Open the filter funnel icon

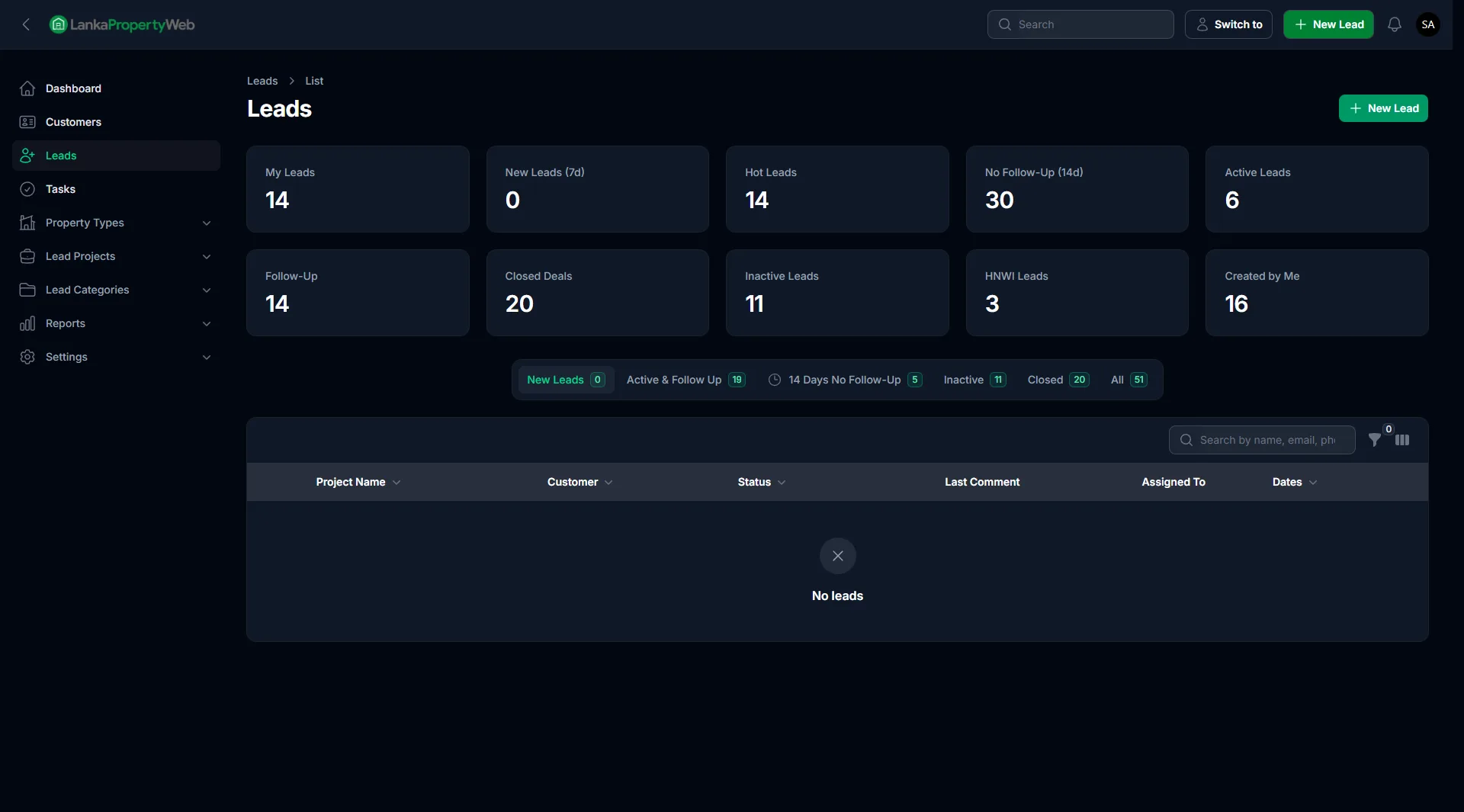point(1374,440)
